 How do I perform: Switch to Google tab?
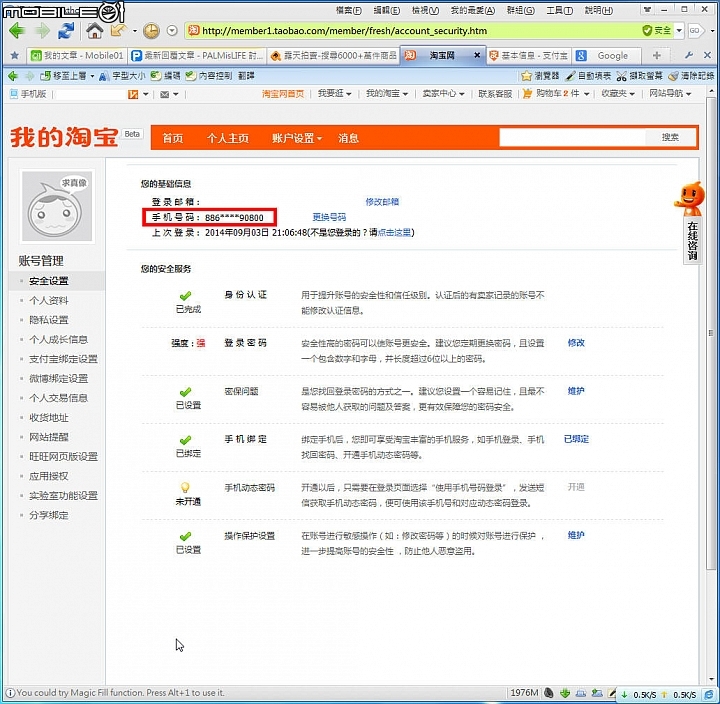click(x=606, y=56)
